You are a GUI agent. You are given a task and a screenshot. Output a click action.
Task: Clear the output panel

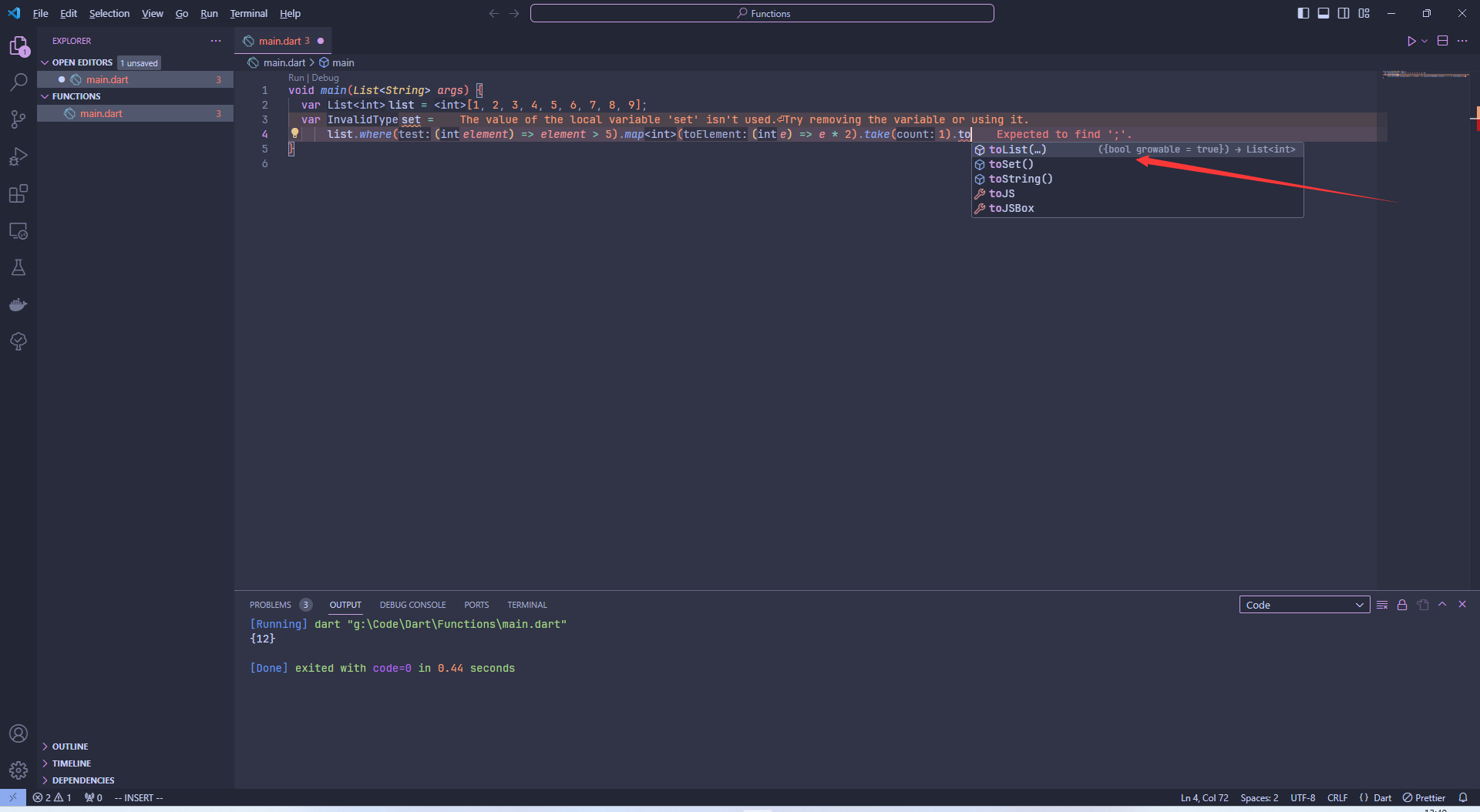click(1382, 605)
